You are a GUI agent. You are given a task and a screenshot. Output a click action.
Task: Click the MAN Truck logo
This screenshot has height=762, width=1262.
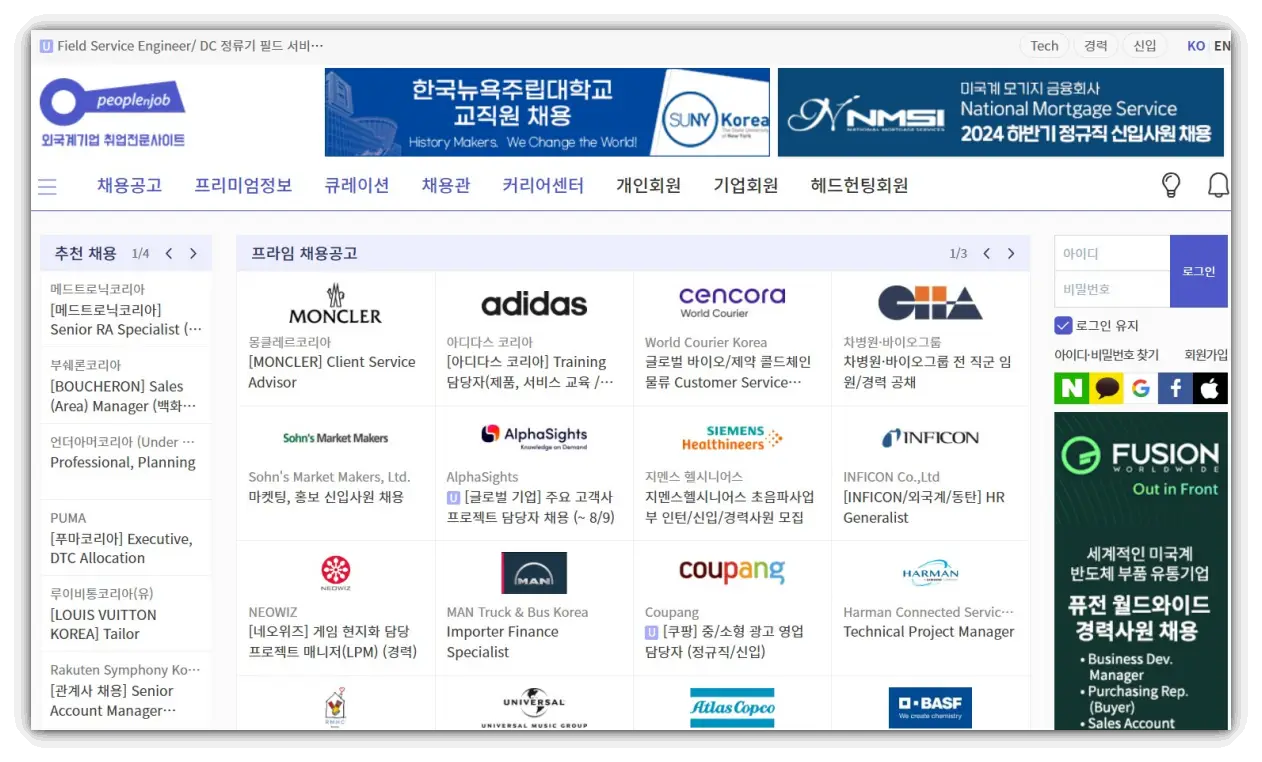click(x=534, y=573)
